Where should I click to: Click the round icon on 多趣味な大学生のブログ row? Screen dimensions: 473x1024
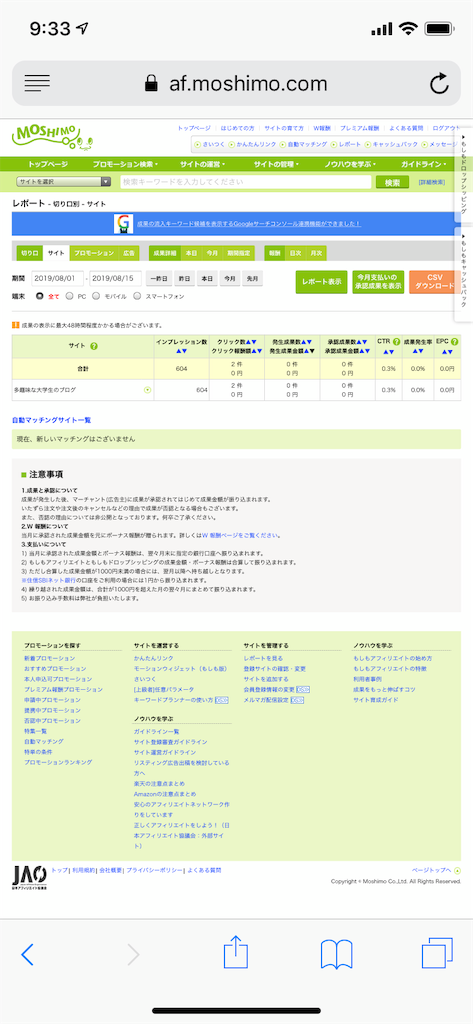point(147,390)
